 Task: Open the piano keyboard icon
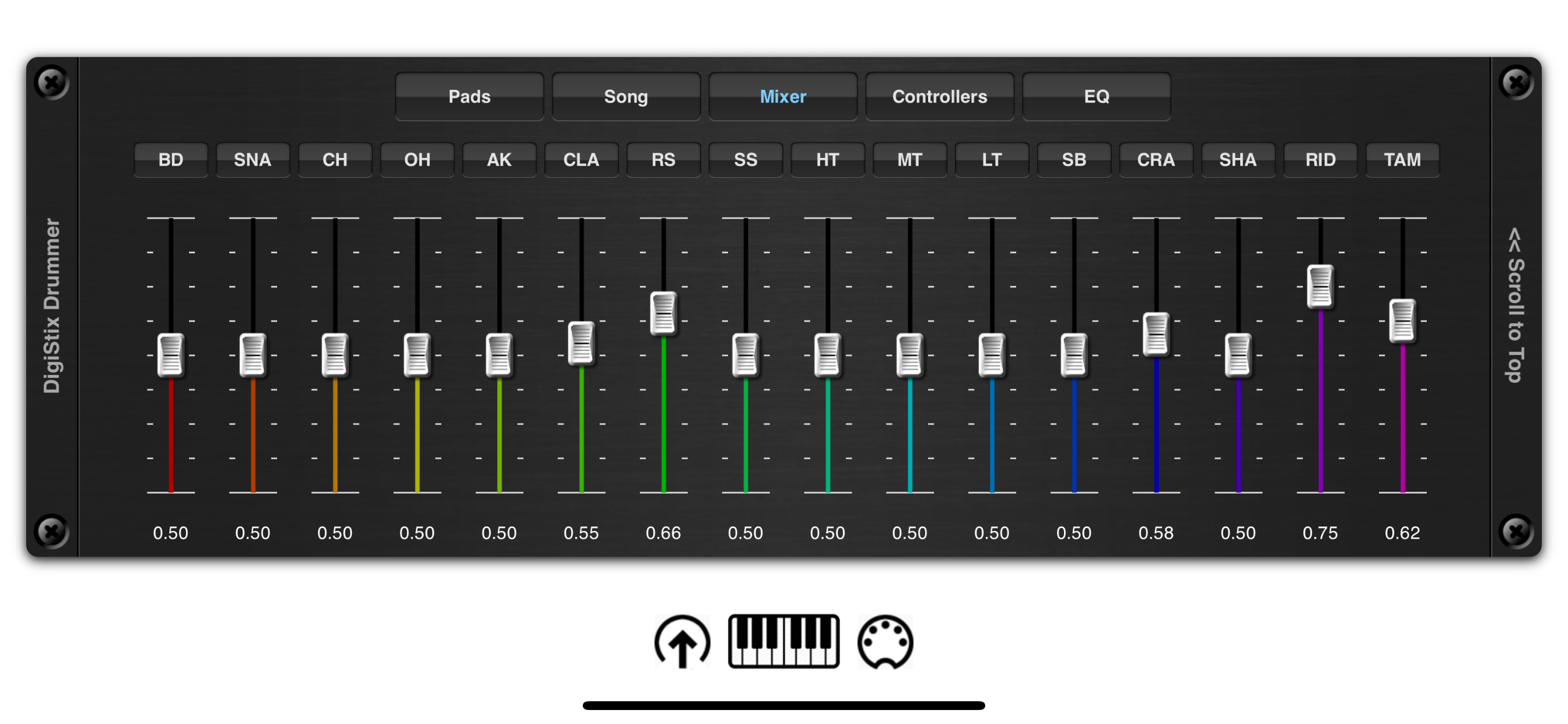point(783,641)
